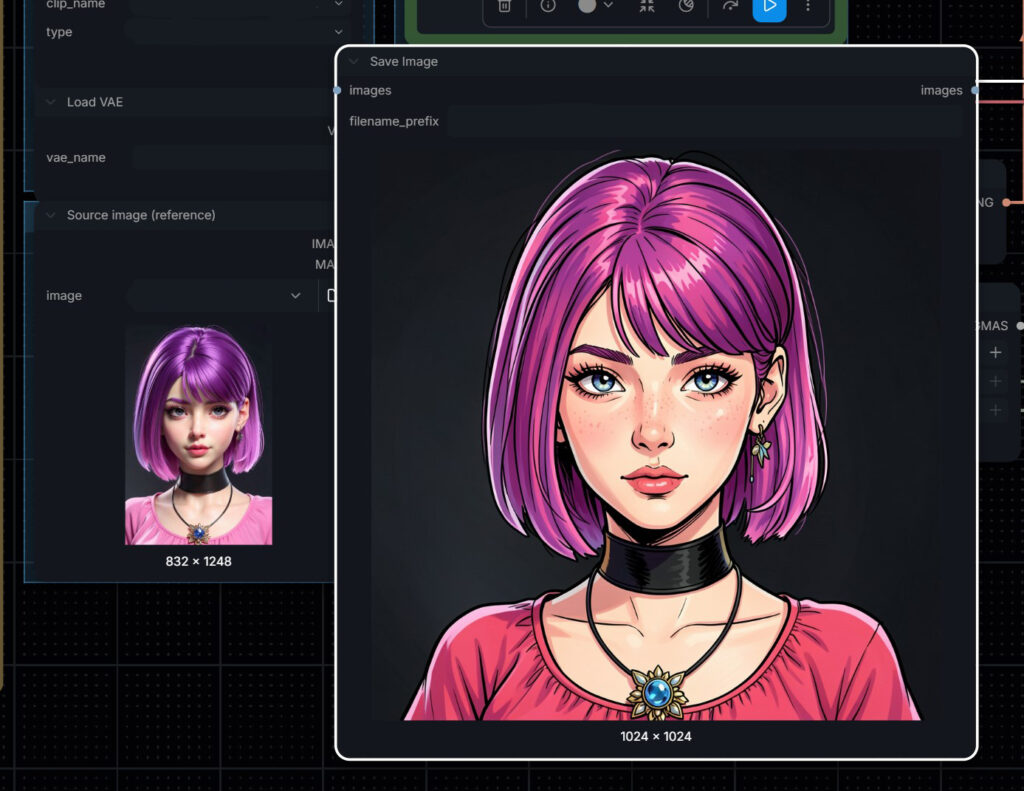Viewport: 1024px width, 791px height.
Task: Click the images input port on Save Image
Action: pyautogui.click(x=337, y=90)
